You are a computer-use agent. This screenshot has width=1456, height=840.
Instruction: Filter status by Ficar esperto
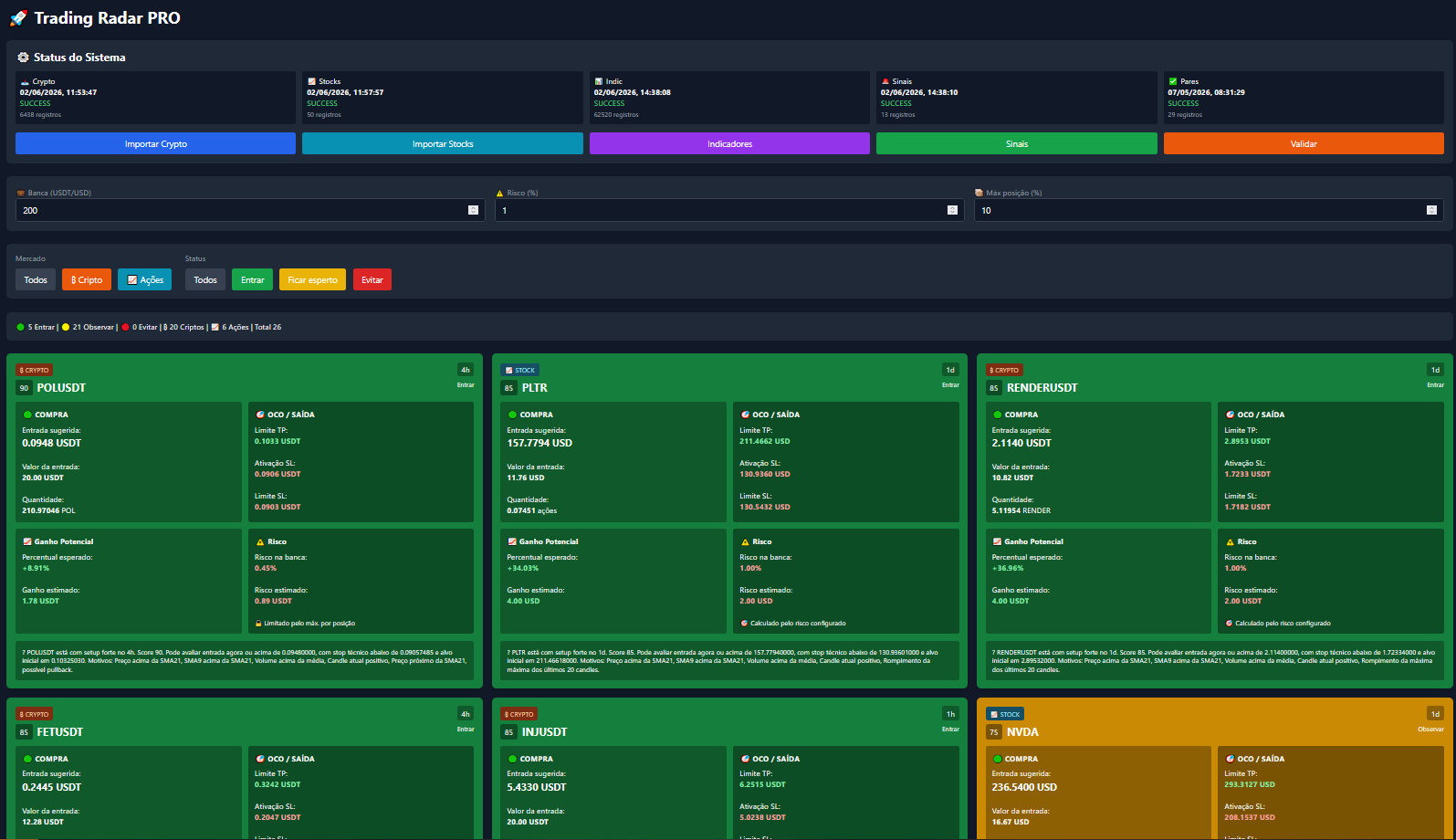[312, 279]
